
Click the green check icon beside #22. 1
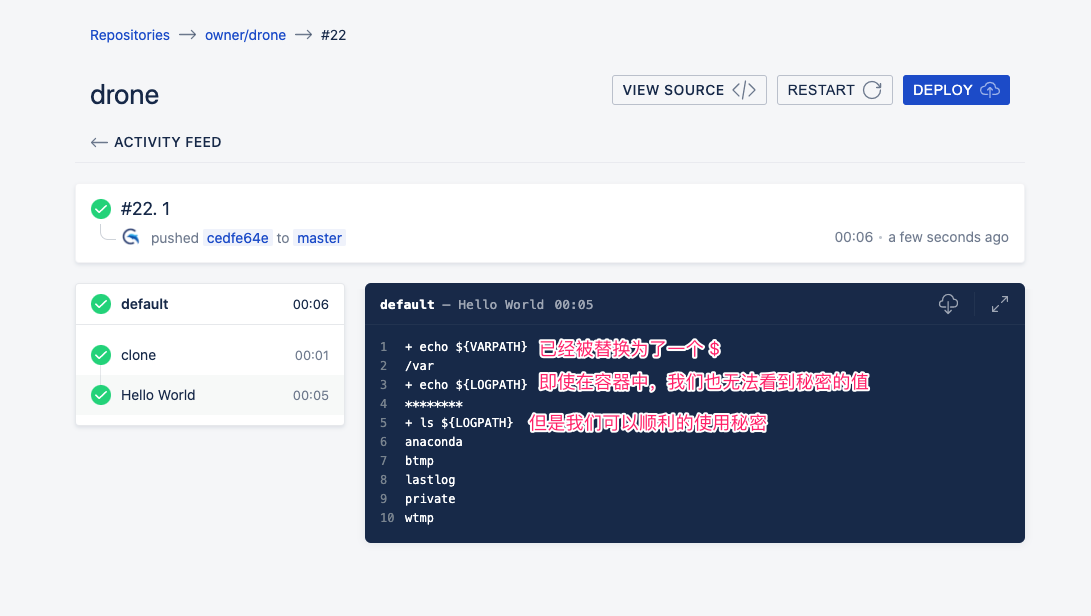point(101,209)
